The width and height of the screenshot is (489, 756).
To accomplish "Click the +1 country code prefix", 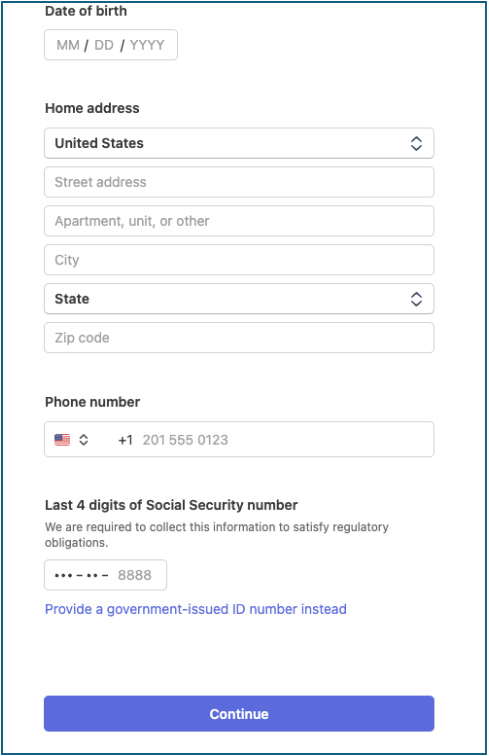I will tap(125, 440).
